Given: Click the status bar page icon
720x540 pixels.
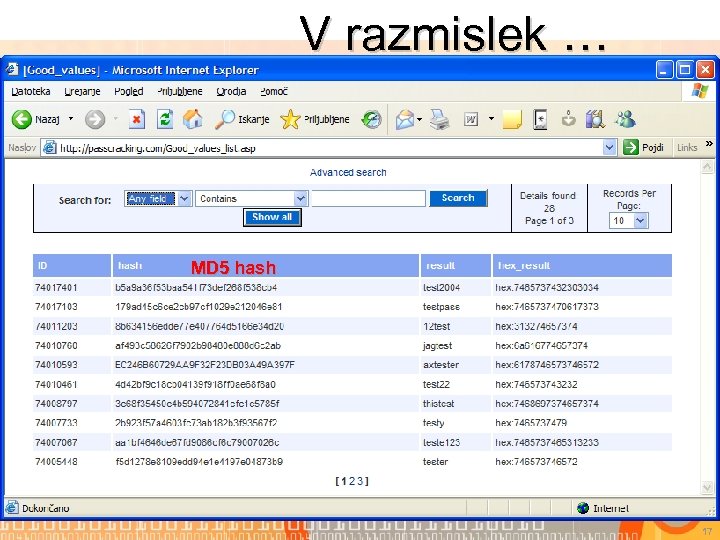Looking at the screenshot, I should tap(11, 507).
